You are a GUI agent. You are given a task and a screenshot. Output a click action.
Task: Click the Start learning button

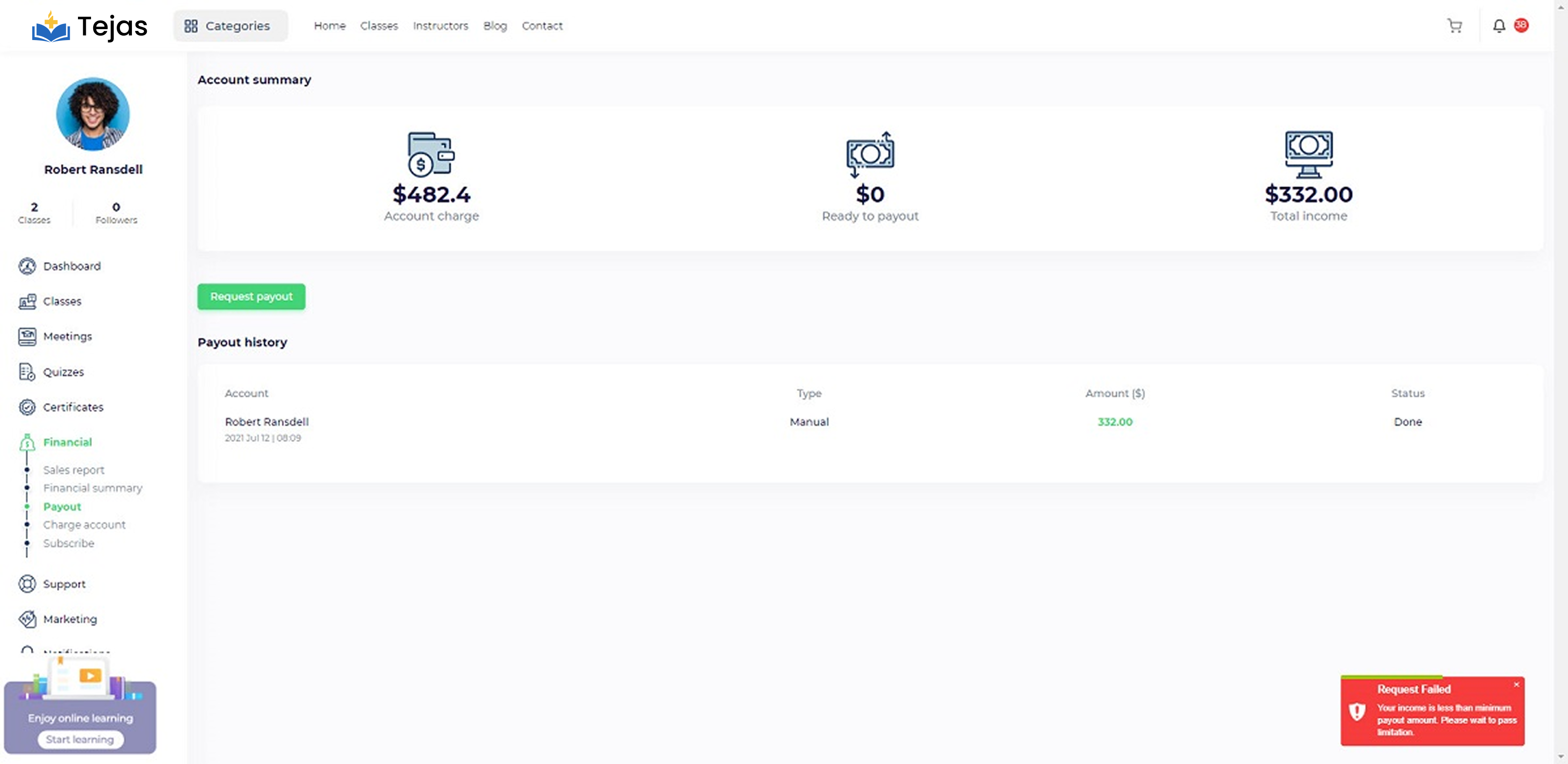[x=80, y=739]
